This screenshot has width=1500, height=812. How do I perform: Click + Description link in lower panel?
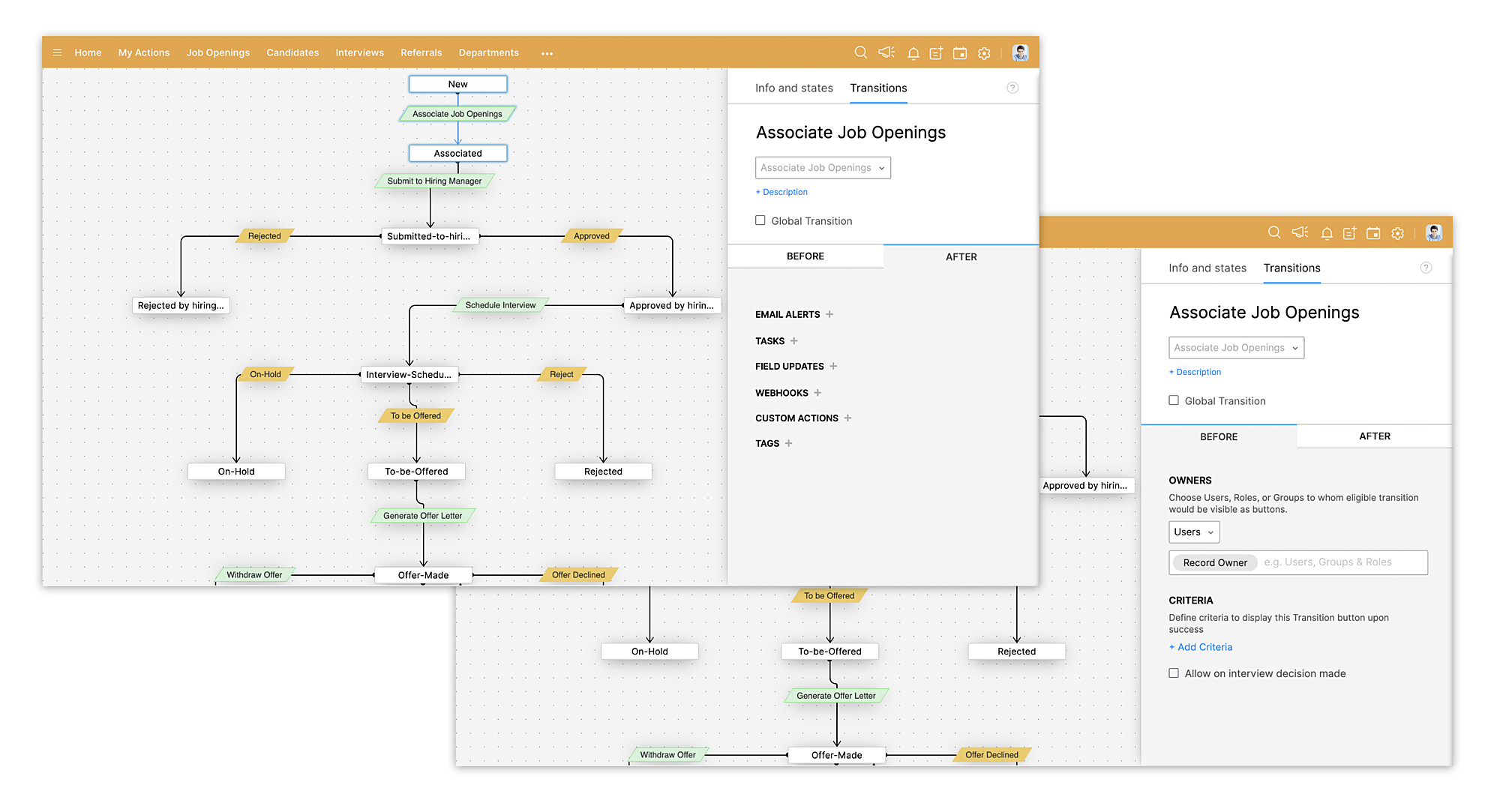point(1195,372)
